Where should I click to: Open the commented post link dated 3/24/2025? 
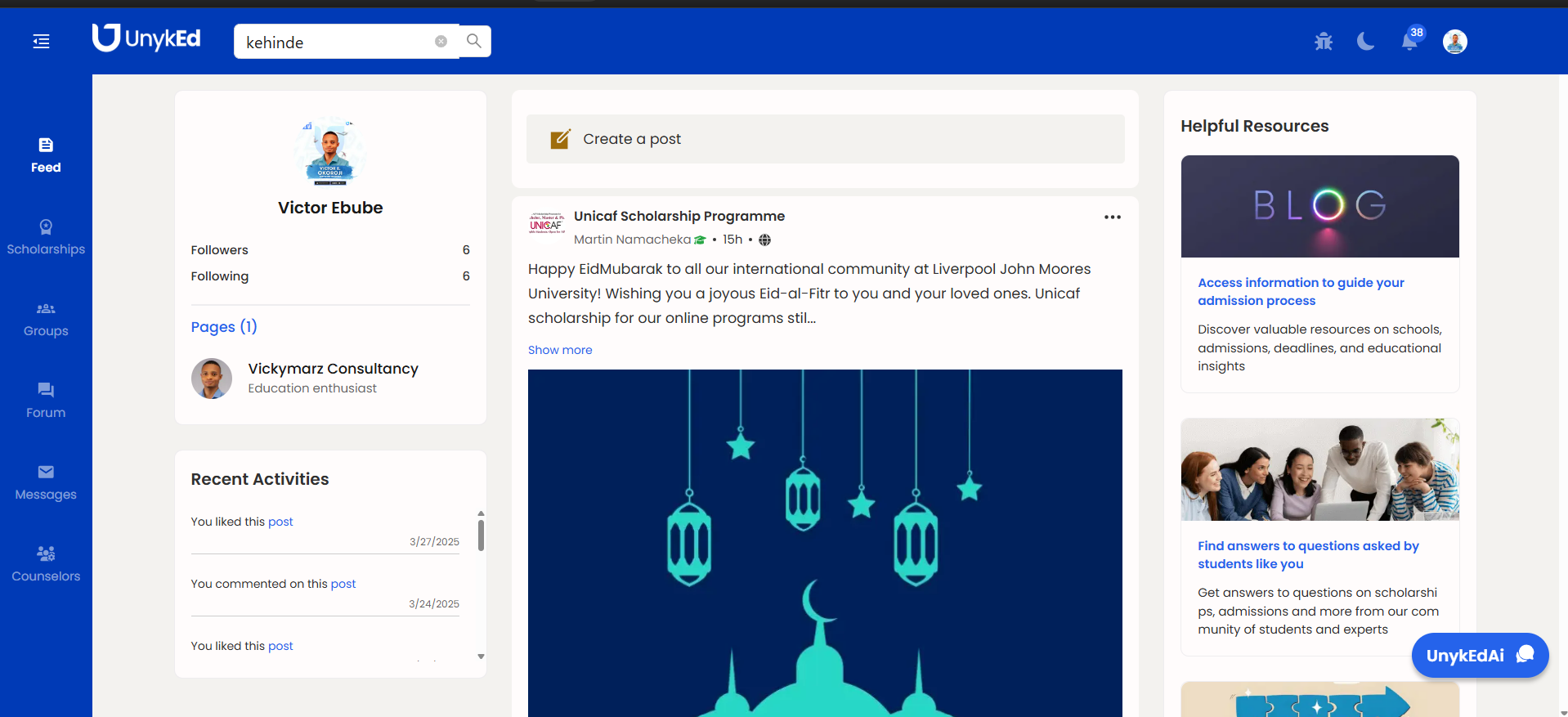(x=343, y=584)
